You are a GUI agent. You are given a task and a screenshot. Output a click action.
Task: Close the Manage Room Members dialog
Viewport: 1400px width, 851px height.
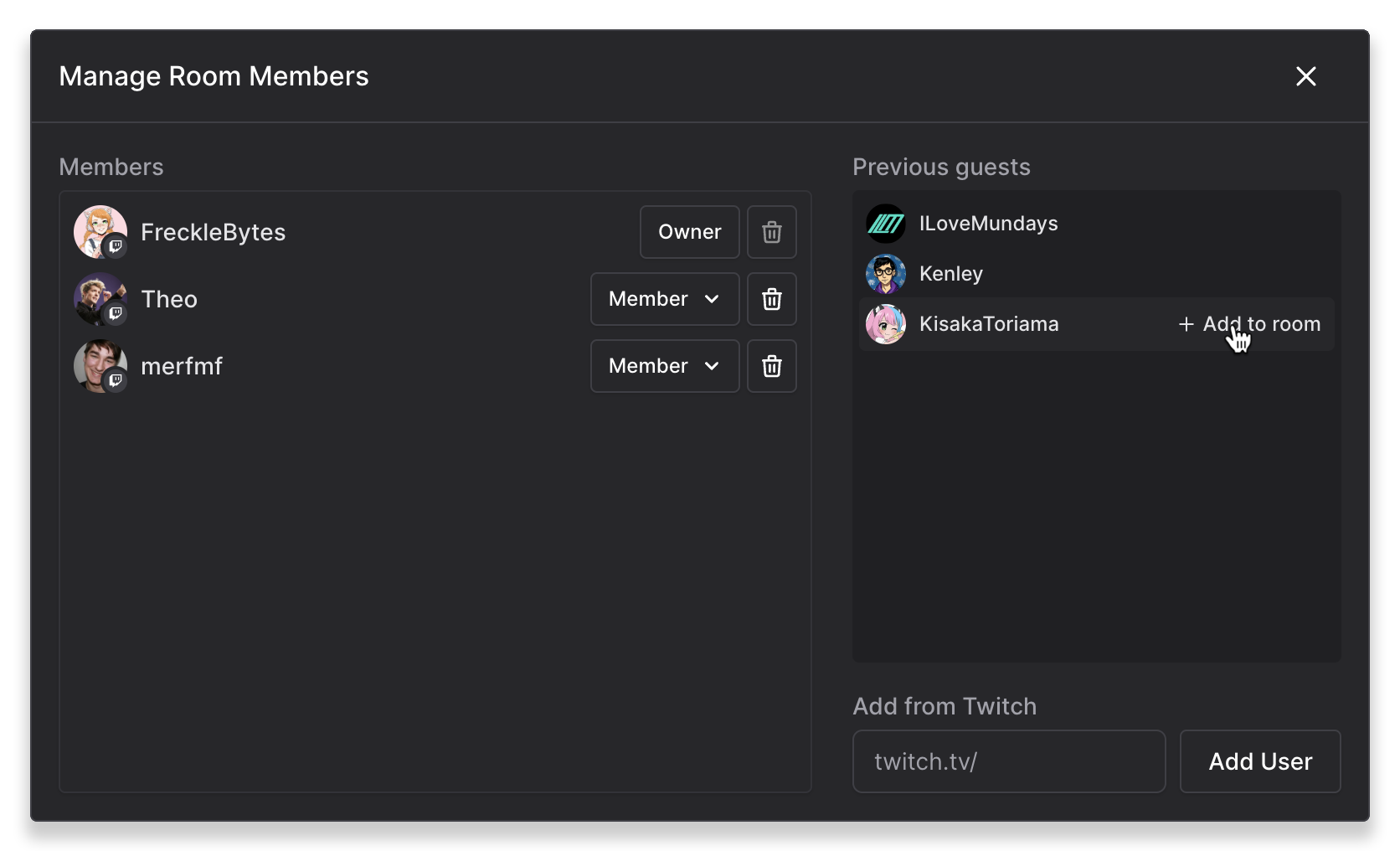[x=1305, y=76]
